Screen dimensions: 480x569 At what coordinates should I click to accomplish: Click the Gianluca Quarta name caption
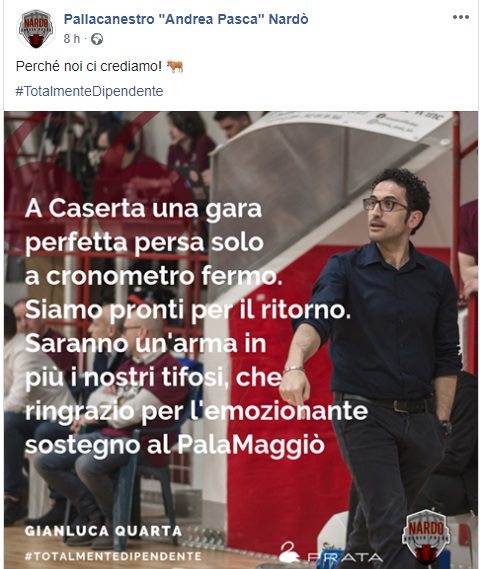(x=103, y=531)
